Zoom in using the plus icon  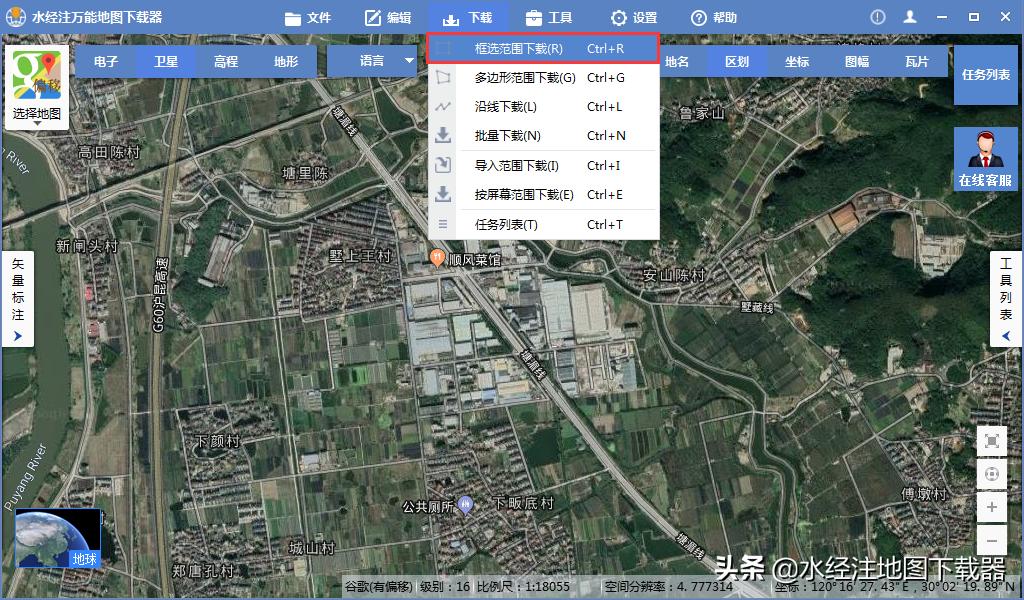click(x=992, y=508)
